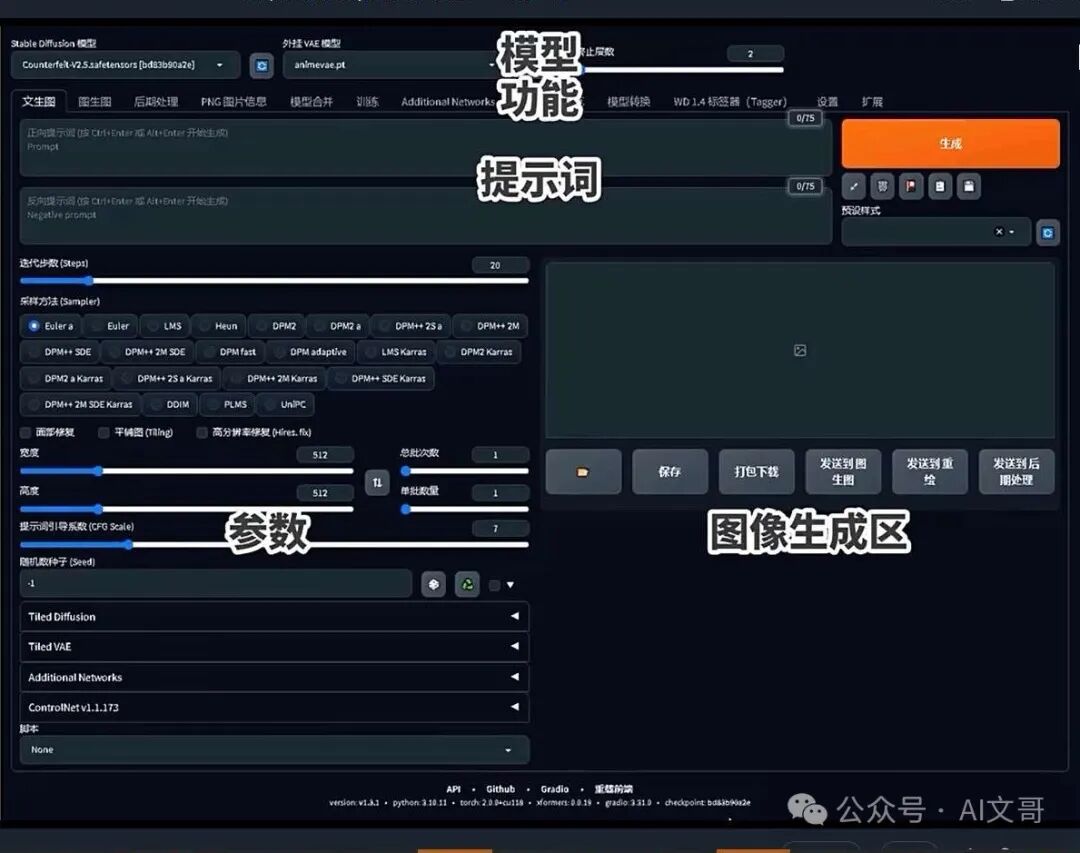Click the refresh VAE models icon

[260, 65]
